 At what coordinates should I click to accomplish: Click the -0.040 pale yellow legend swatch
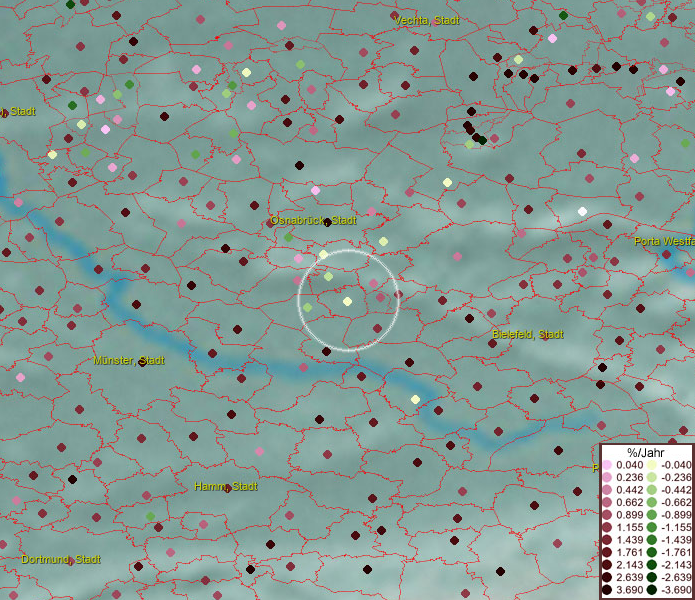[651, 465]
